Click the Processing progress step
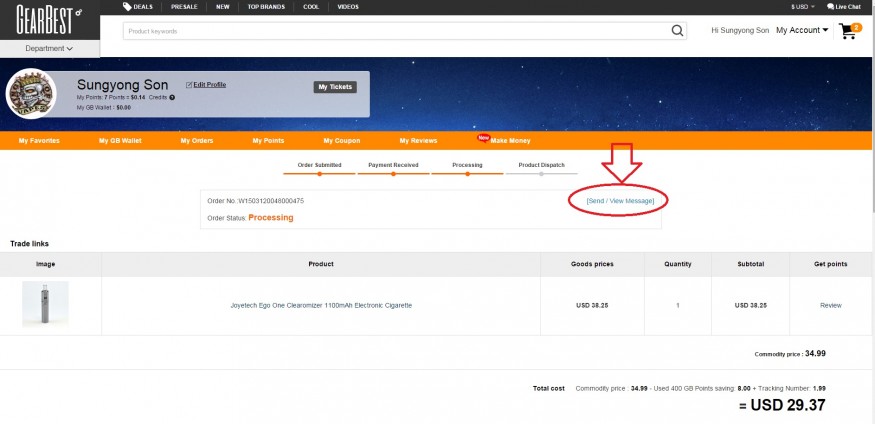 467,168
